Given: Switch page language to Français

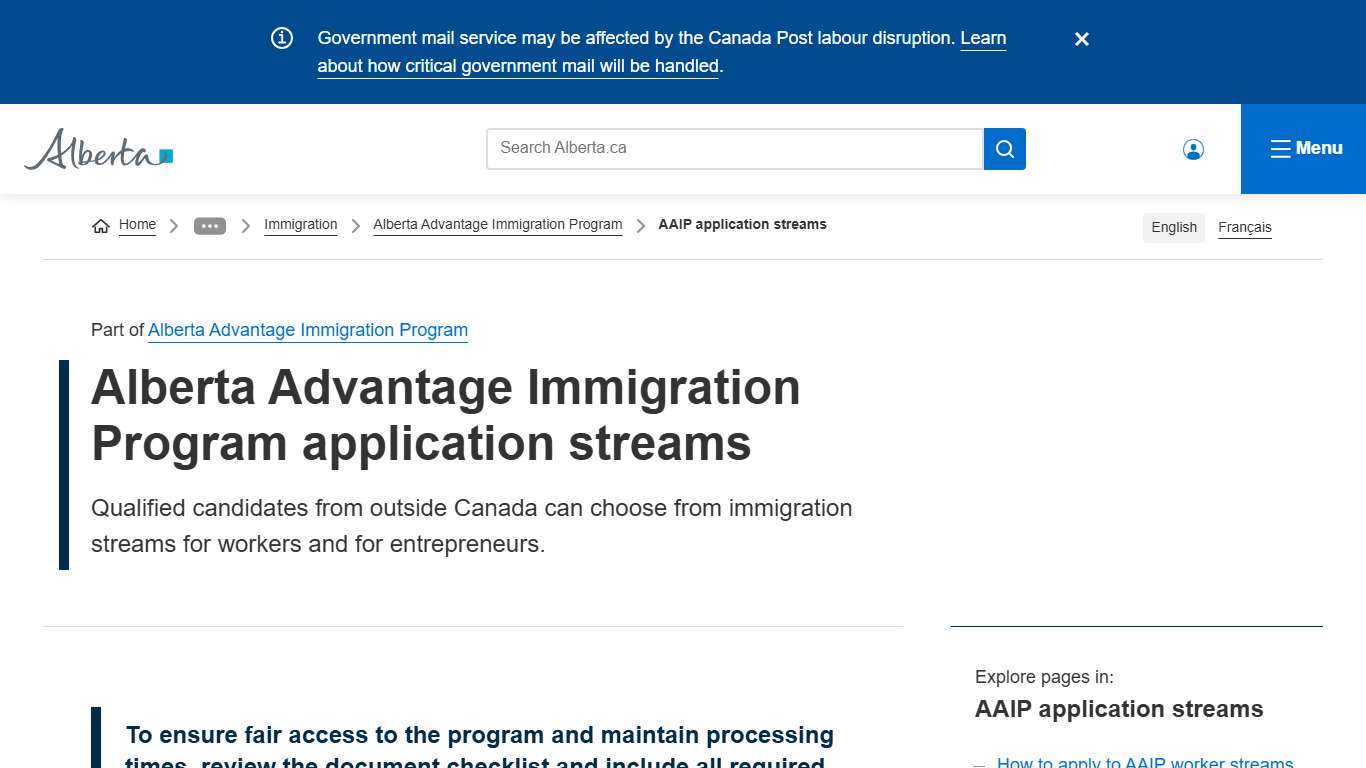Looking at the screenshot, I should click(1244, 227).
